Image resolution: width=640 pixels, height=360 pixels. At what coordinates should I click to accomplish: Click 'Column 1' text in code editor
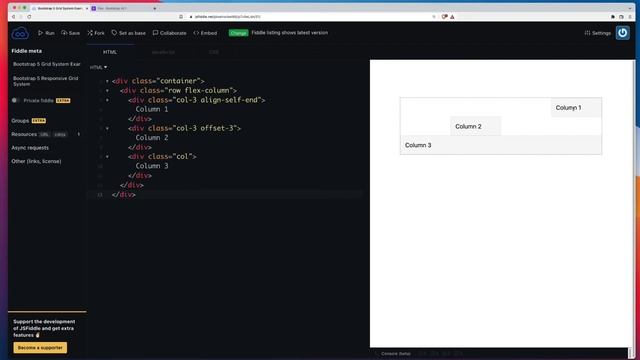152,109
